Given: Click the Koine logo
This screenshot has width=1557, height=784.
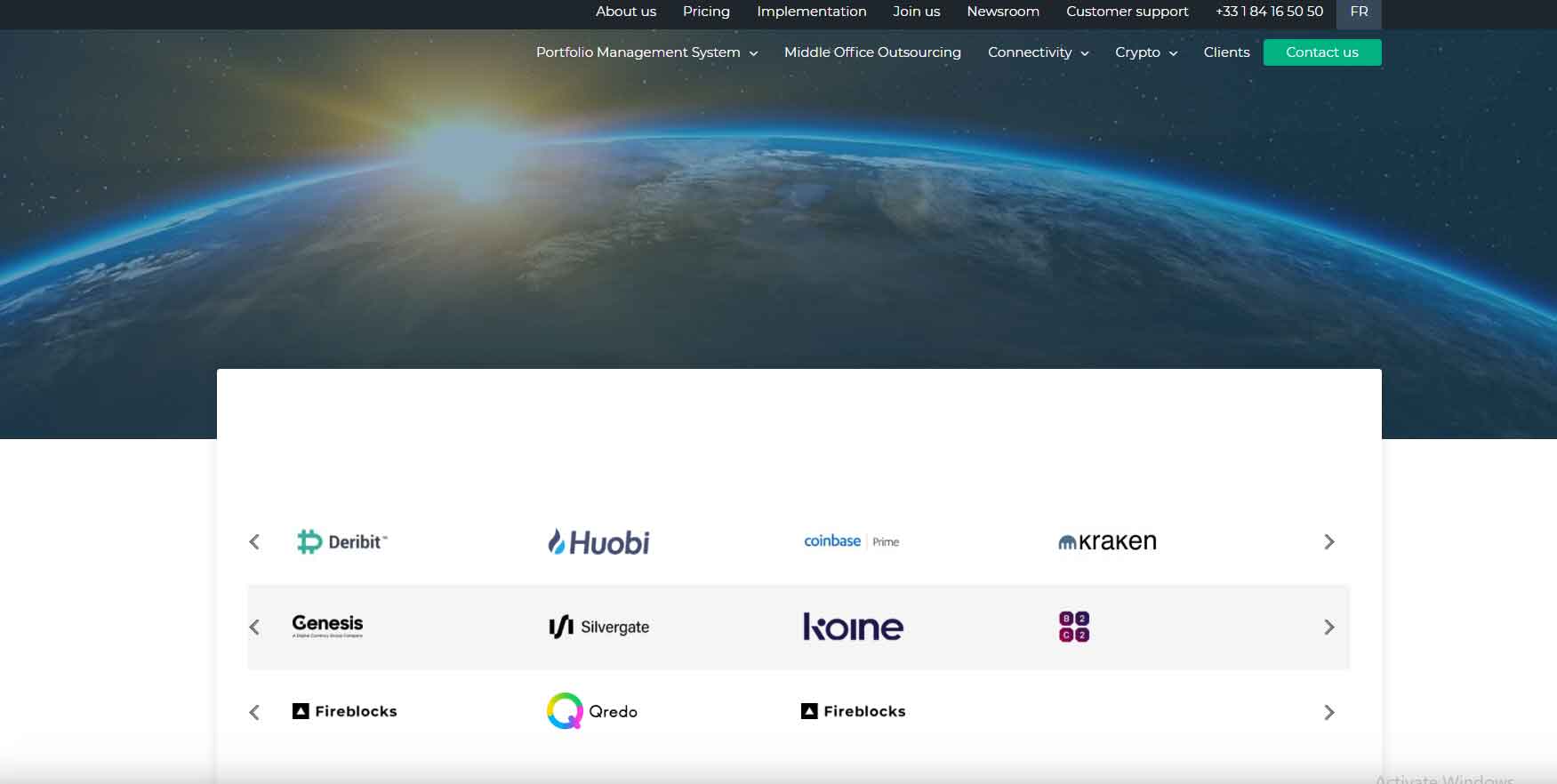Looking at the screenshot, I should [853, 627].
